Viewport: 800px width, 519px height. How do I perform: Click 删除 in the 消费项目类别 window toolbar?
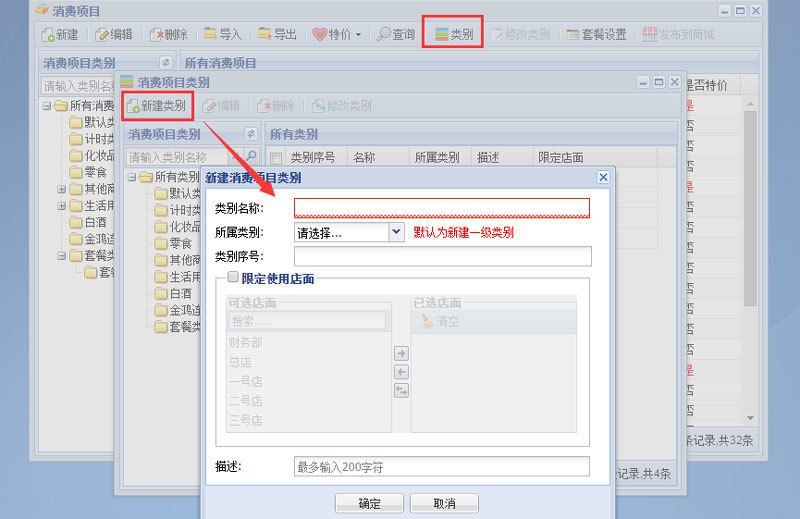276,106
